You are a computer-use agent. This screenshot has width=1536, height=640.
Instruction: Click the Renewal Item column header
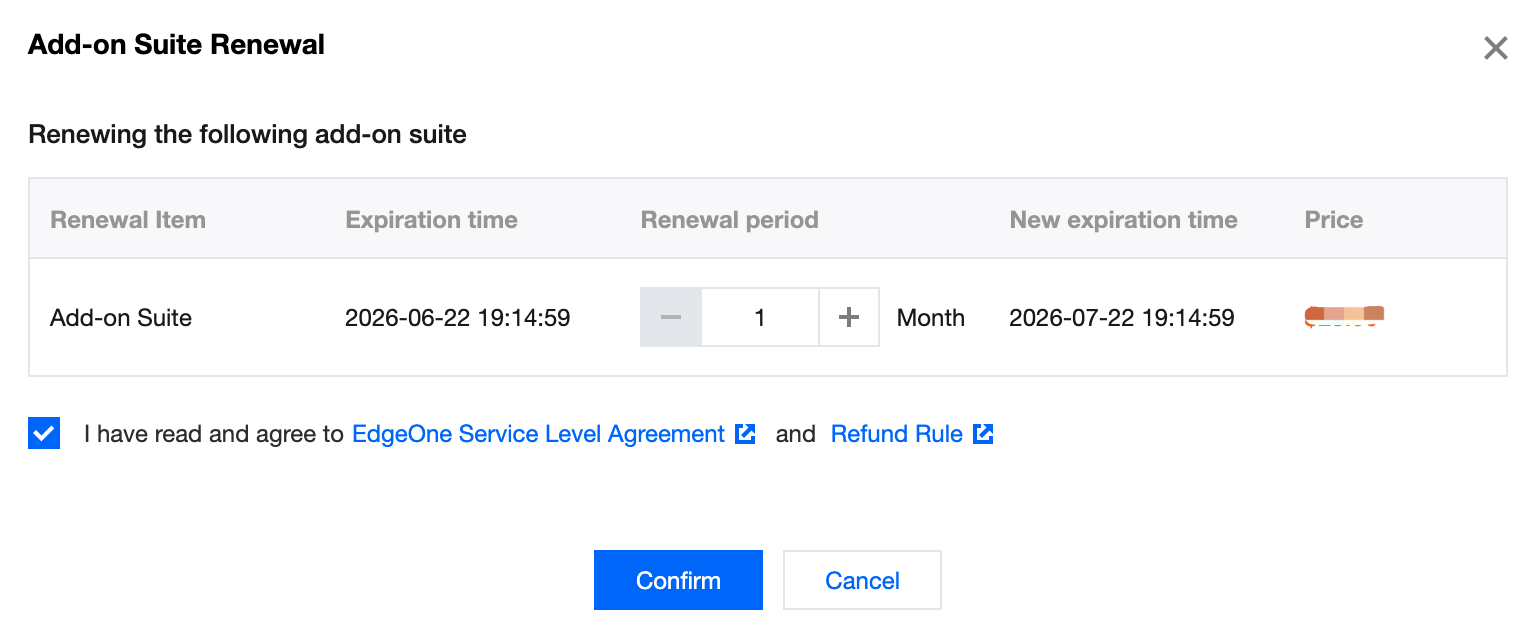point(128,220)
